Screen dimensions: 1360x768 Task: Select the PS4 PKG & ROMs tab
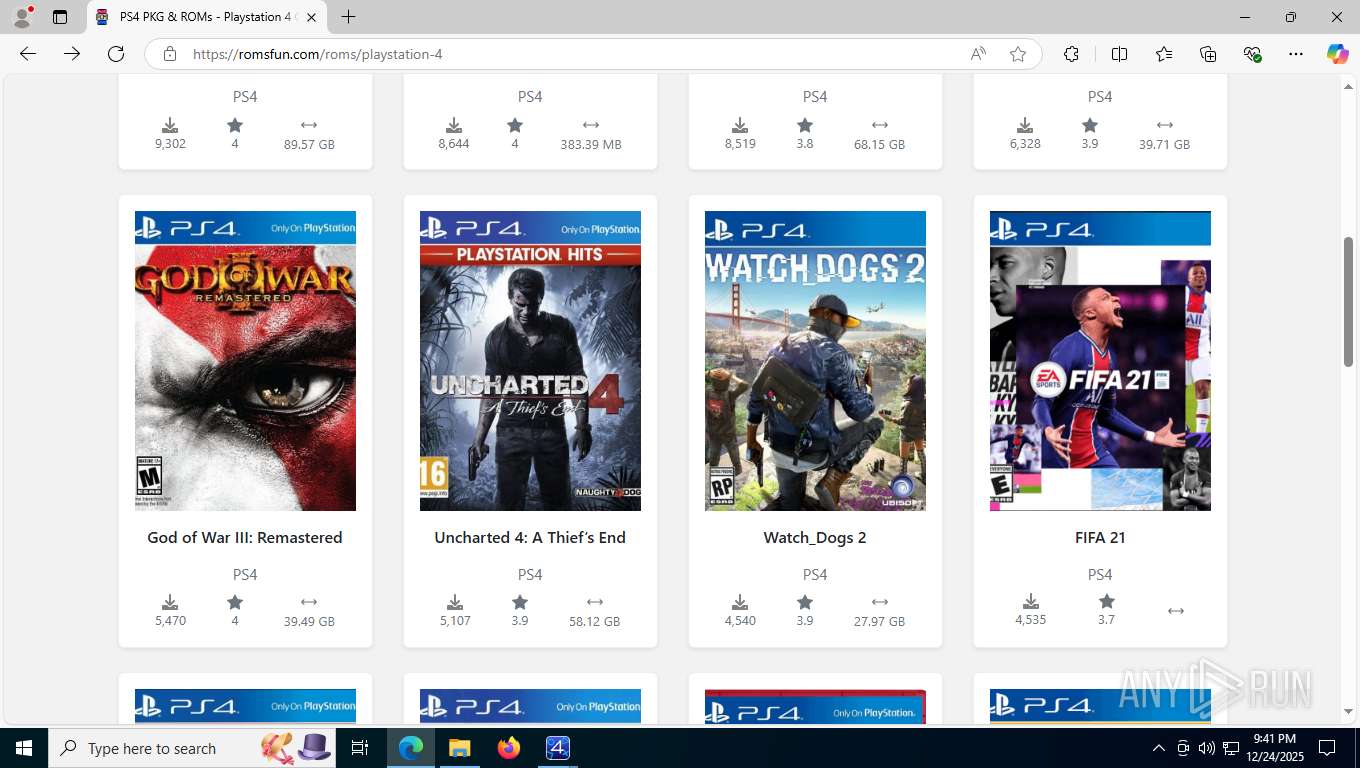point(207,17)
